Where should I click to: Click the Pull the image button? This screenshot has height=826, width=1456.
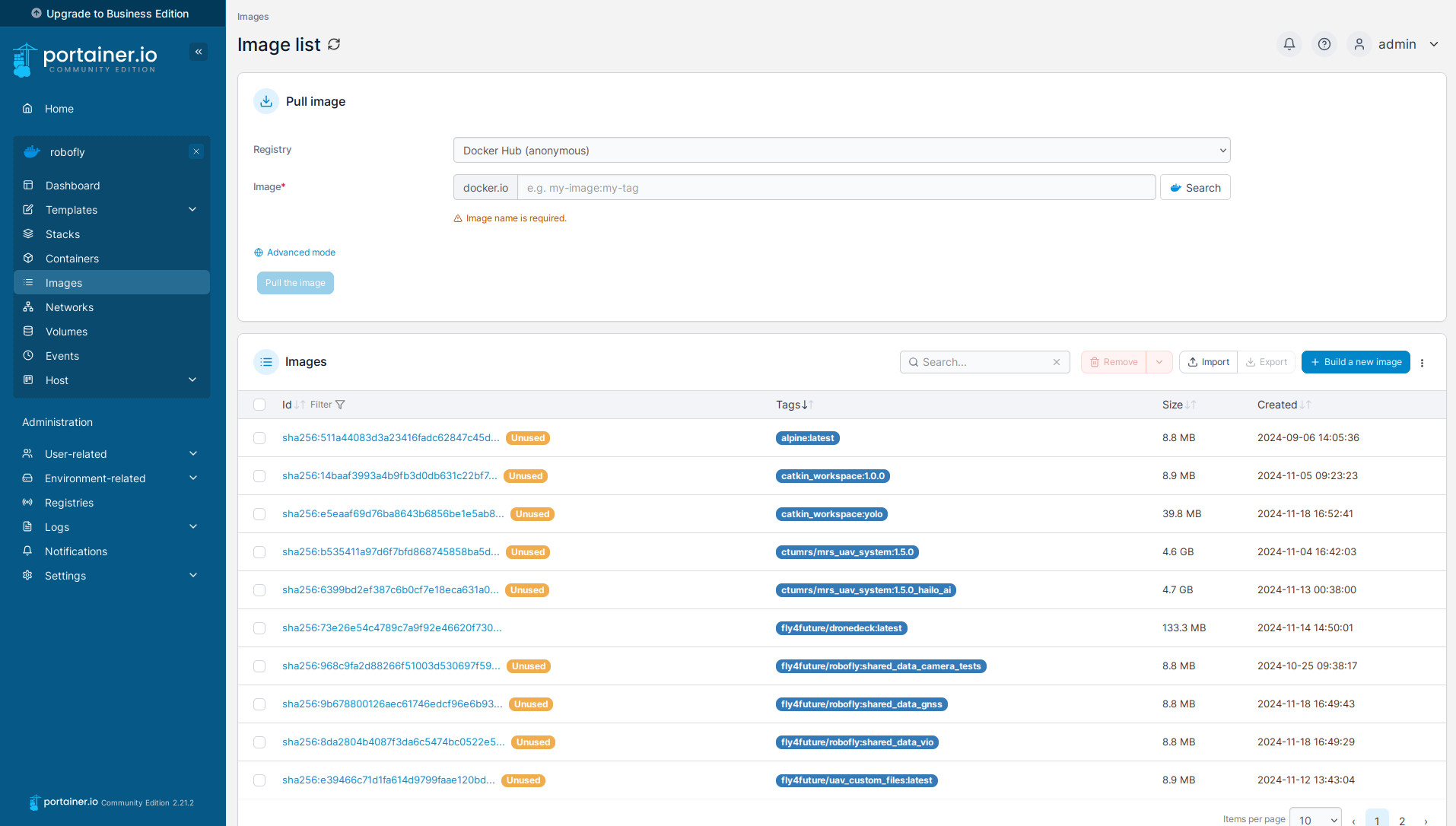pos(295,283)
